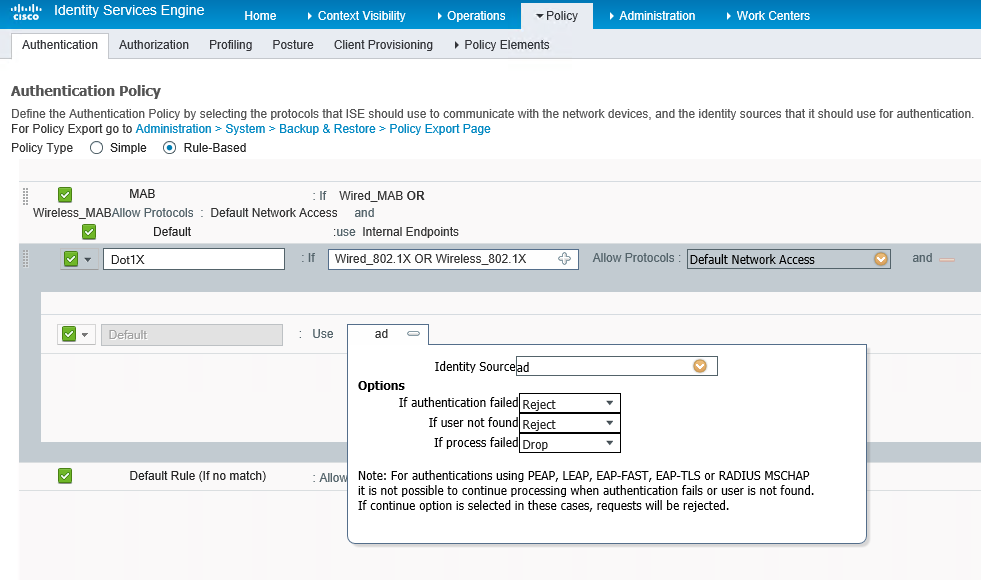The image size is (981, 580).
Task: Switch to the Client Provisioning tab
Action: (384, 45)
